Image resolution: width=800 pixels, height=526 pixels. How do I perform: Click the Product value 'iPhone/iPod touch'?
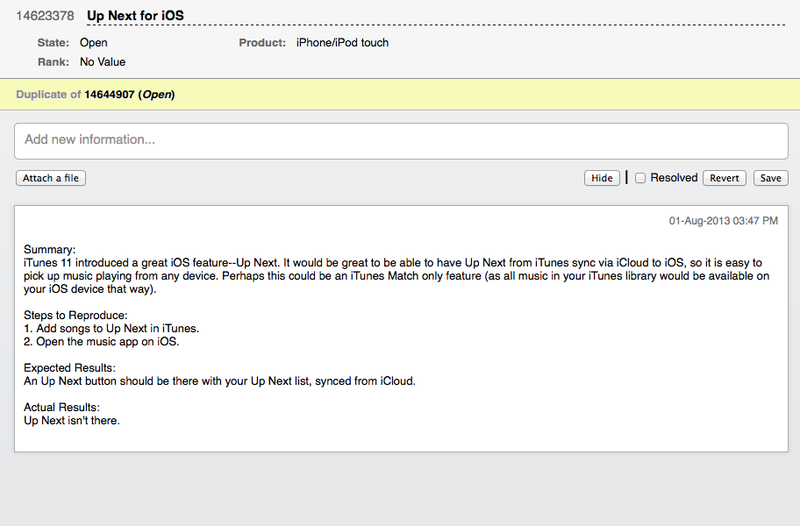pos(342,43)
